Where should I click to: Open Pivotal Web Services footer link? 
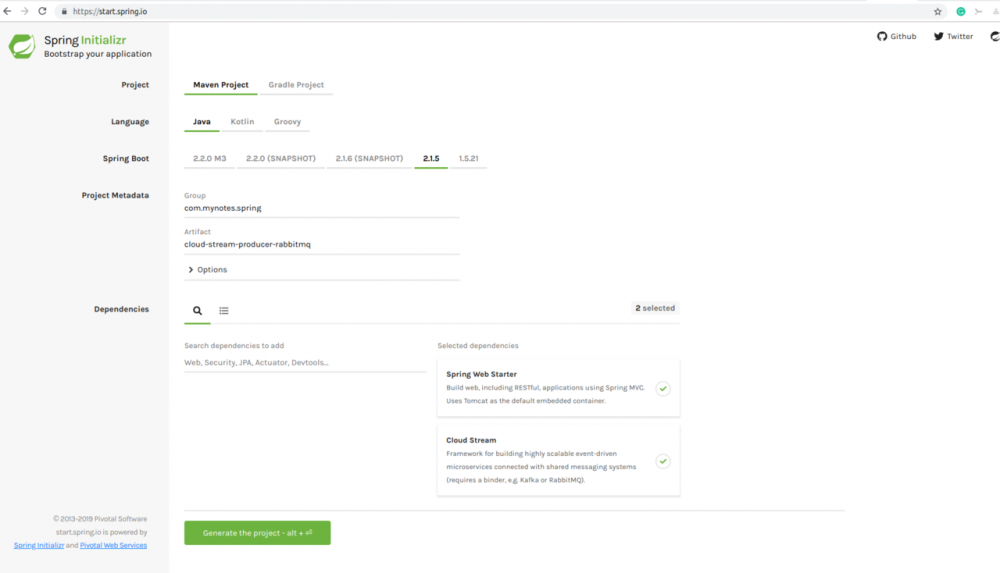click(x=114, y=546)
